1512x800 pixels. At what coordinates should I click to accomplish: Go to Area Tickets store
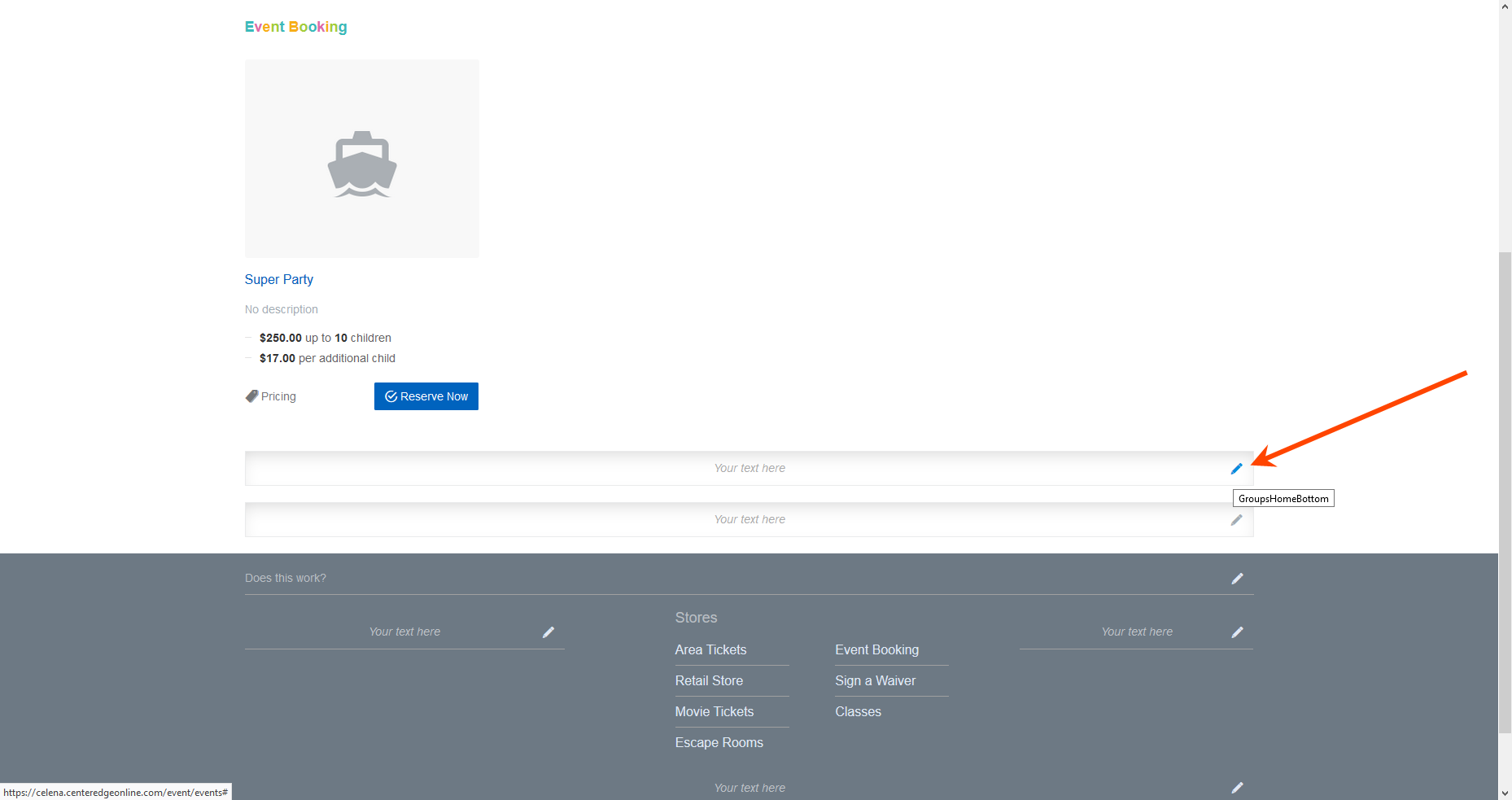710,649
